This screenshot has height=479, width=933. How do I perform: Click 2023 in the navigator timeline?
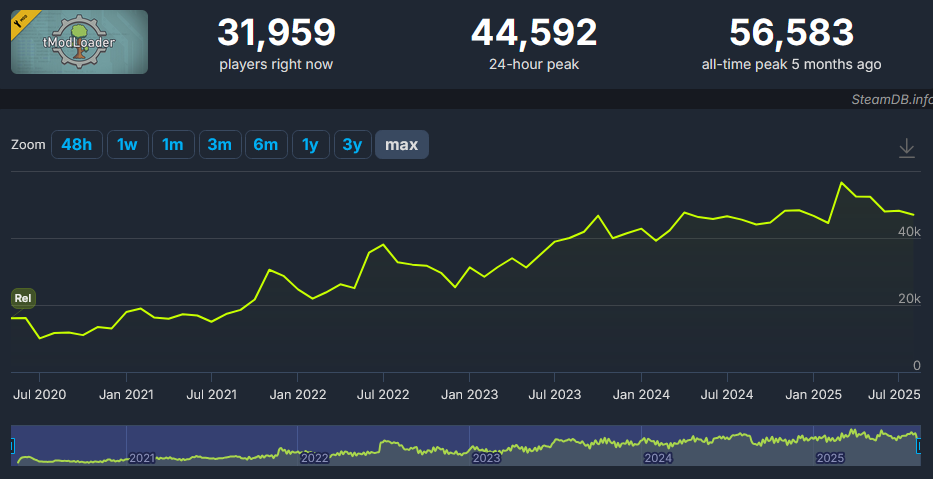pyautogui.click(x=486, y=458)
